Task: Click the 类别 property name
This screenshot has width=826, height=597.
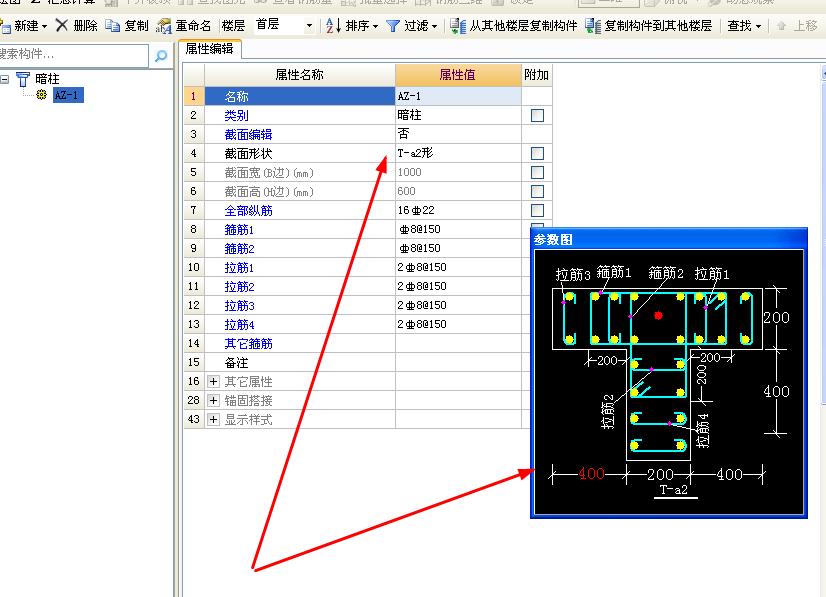Action: [x=237, y=115]
